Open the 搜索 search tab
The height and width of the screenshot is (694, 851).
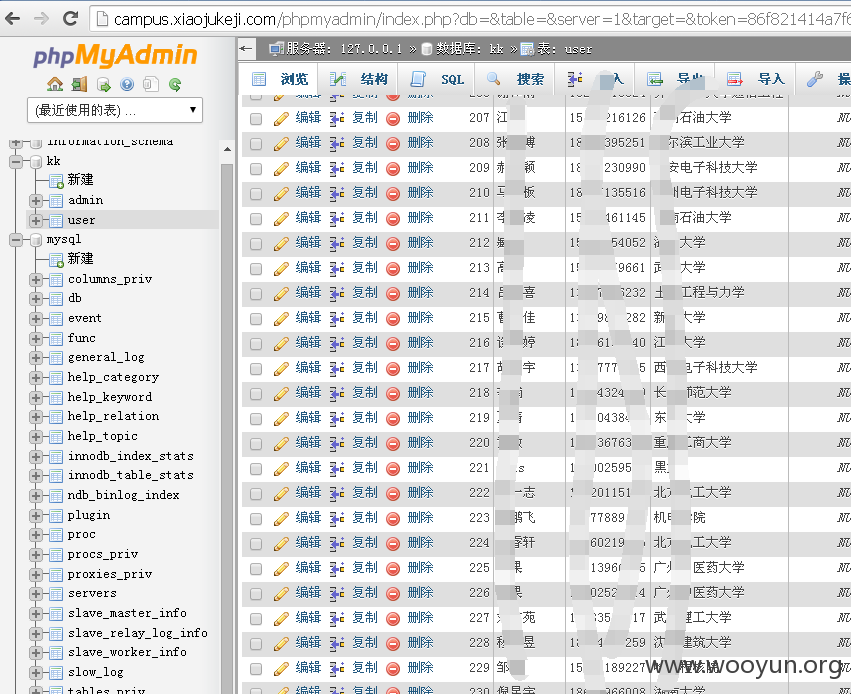tap(516, 79)
